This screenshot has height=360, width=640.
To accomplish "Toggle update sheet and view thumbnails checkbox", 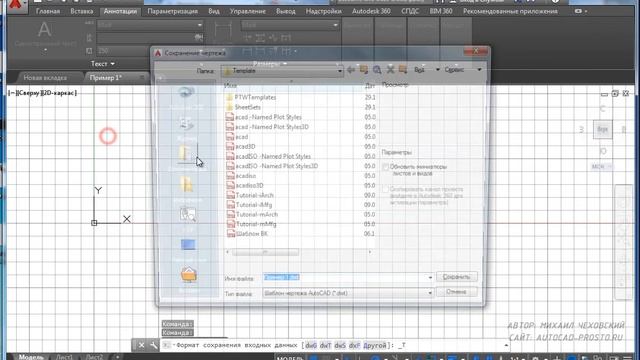I will (385, 167).
